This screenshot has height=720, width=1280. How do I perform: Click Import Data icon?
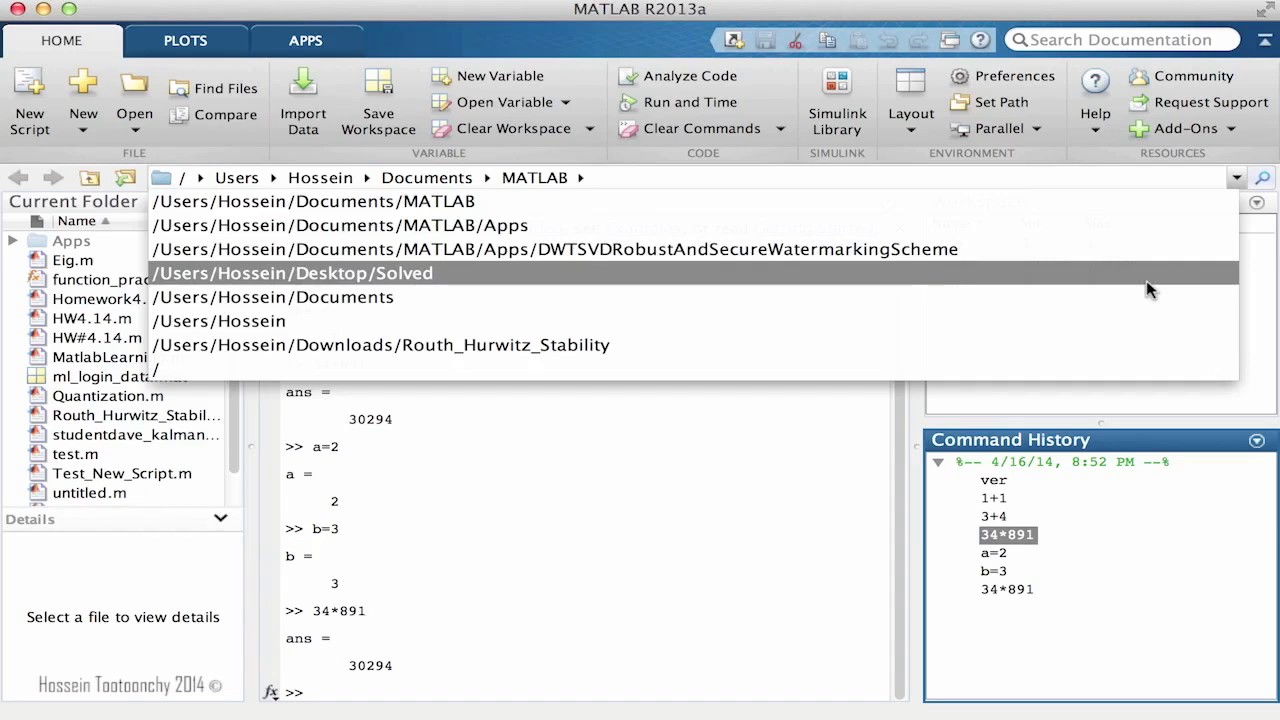pyautogui.click(x=303, y=82)
